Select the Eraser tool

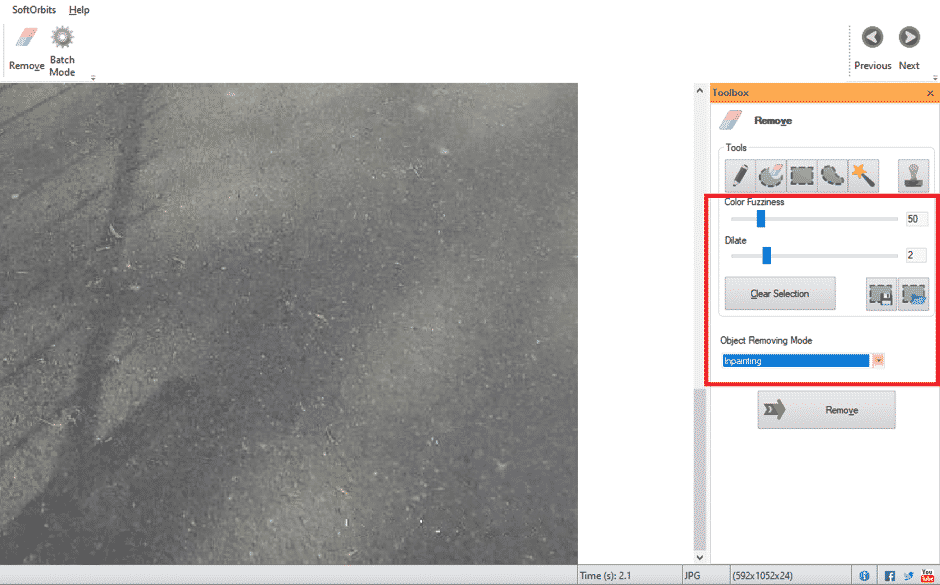(x=769, y=175)
